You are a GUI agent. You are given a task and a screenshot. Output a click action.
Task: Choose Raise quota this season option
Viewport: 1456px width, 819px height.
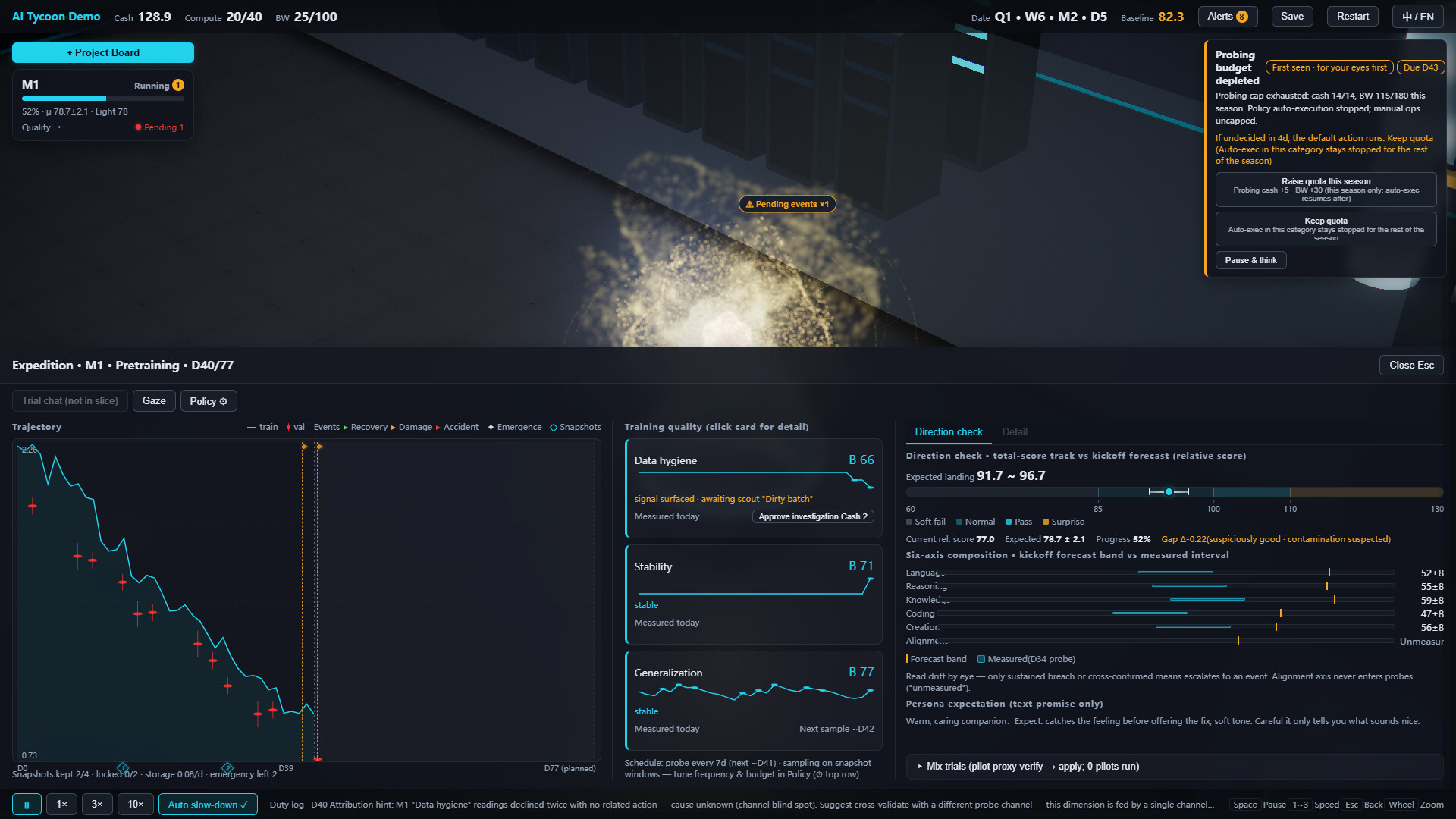[x=1326, y=190]
